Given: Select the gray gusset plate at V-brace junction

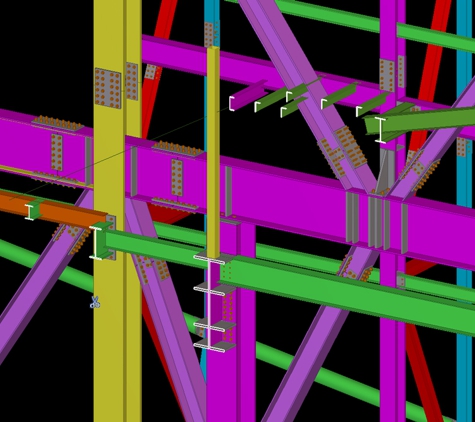Looking at the screenshot, I should pyautogui.click(x=387, y=170).
